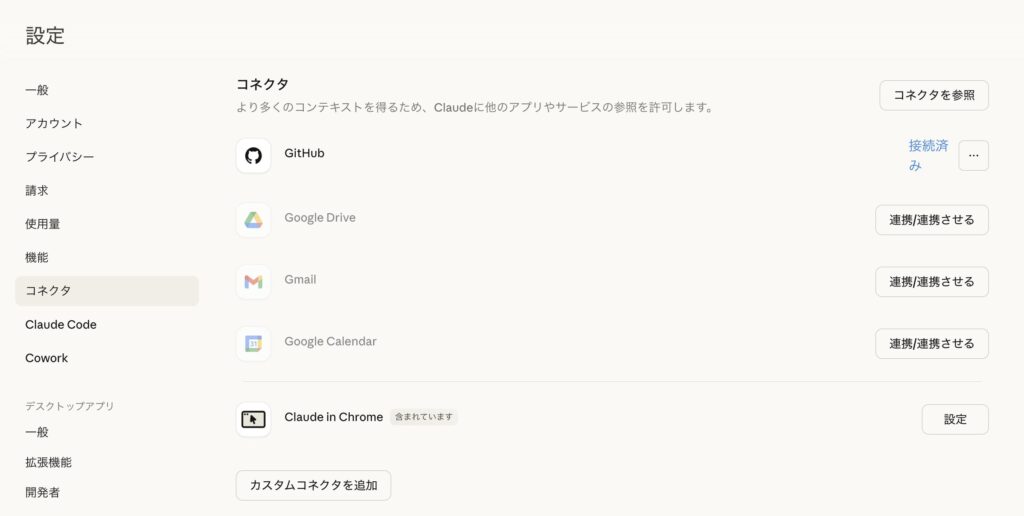Select 拡張機能 under desktop app
Viewport: 1024px width, 516px height.
(48, 462)
